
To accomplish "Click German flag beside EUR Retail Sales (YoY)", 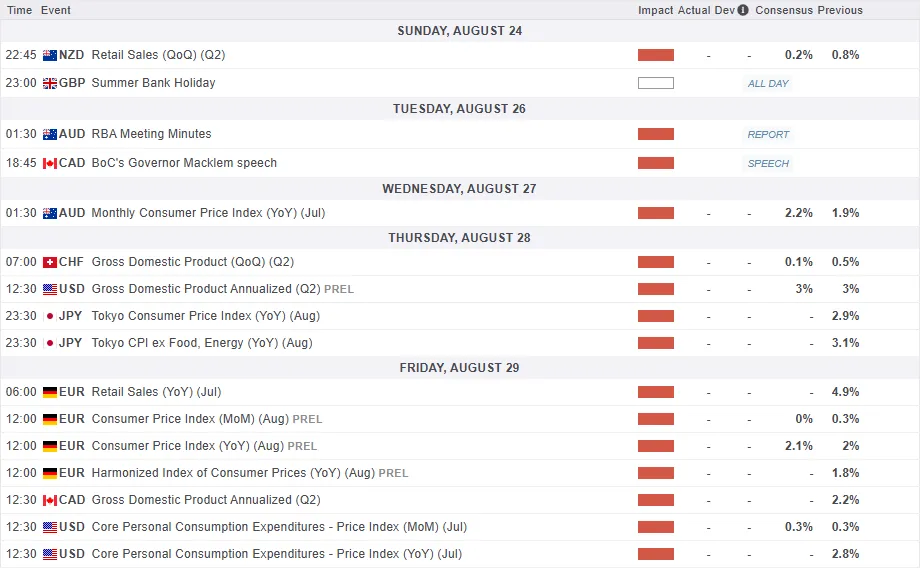I will [x=50, y=392].
